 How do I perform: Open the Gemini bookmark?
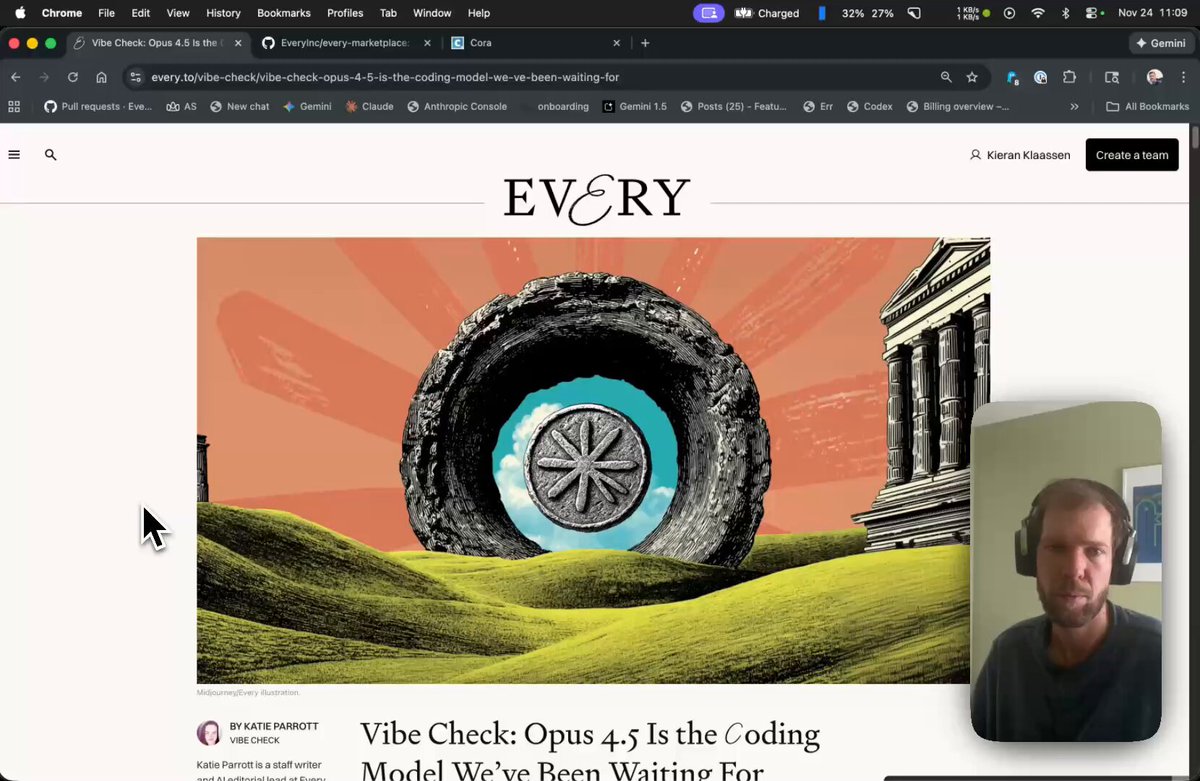307,106
